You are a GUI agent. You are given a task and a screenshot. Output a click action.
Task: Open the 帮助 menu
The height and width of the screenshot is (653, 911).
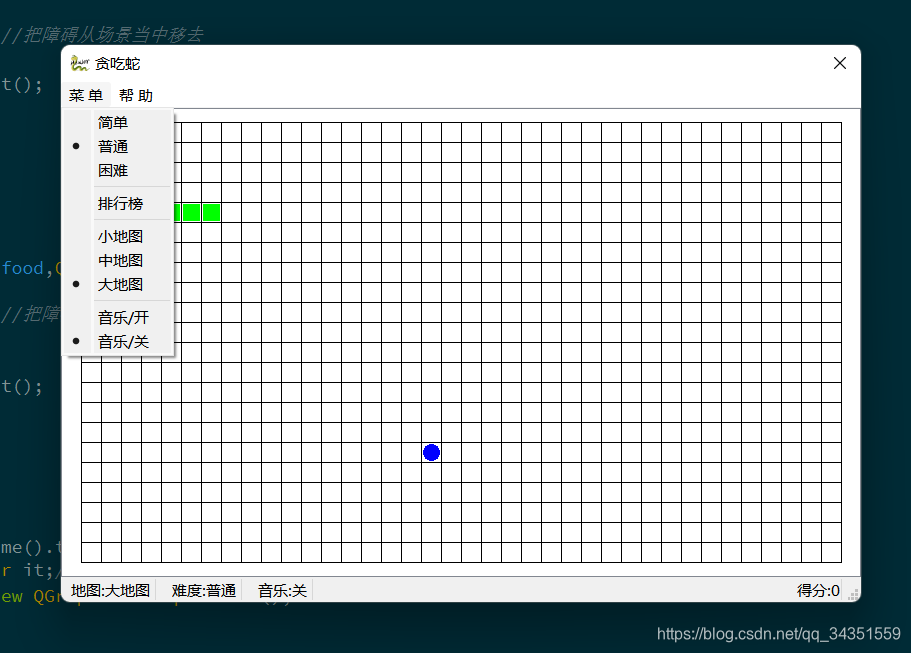(x=136, y=95)
